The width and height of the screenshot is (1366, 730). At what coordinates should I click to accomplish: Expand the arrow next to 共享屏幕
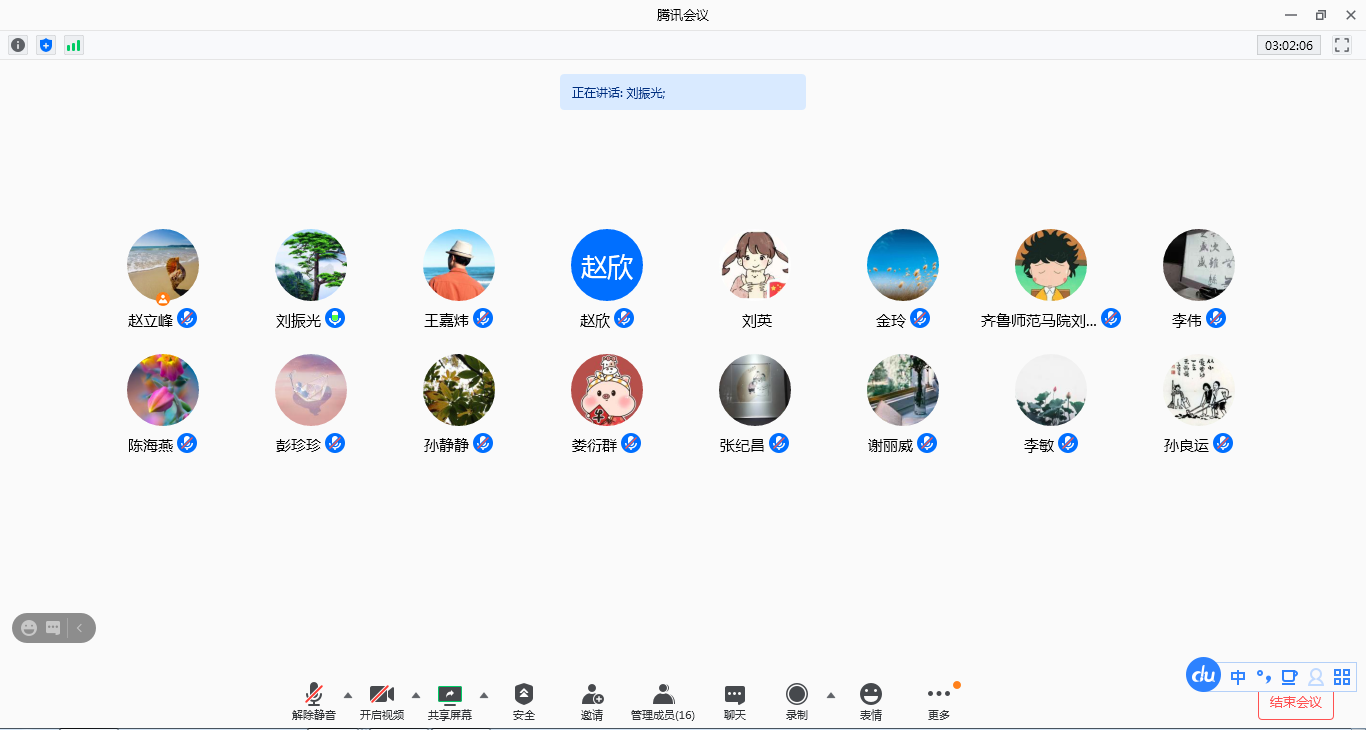(484, 695)
